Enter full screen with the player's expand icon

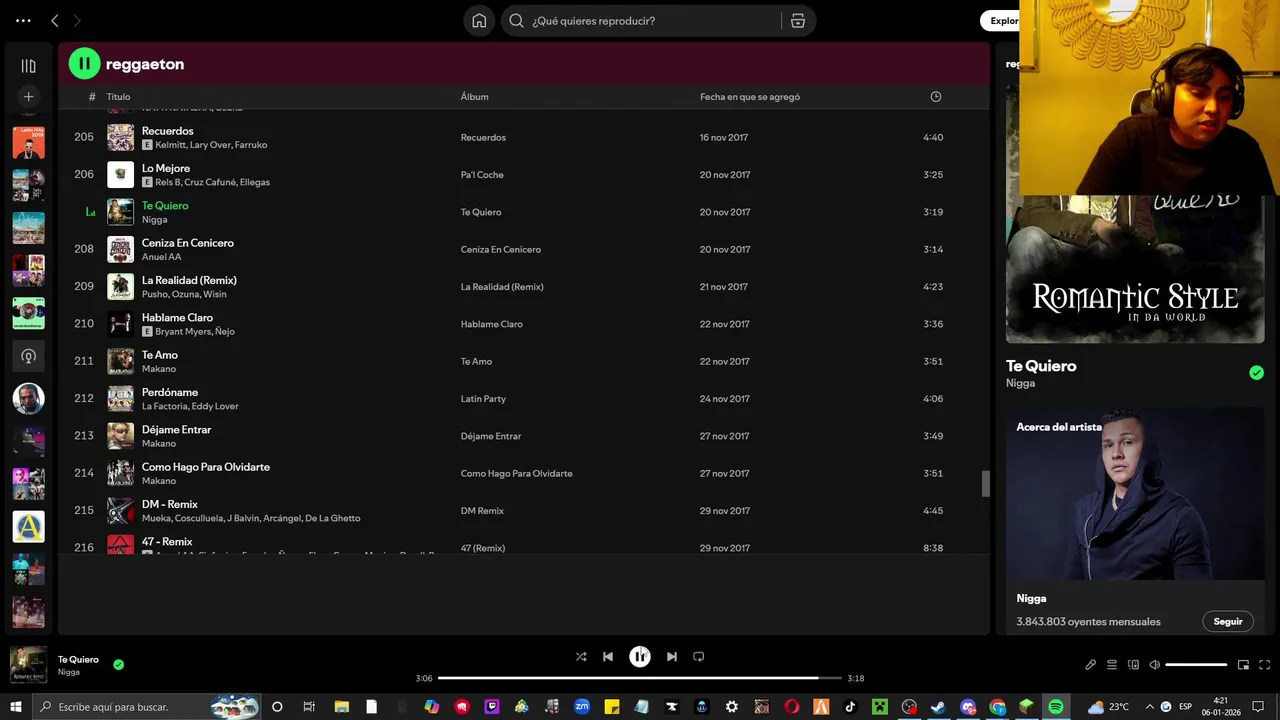tap(1264, 665)
